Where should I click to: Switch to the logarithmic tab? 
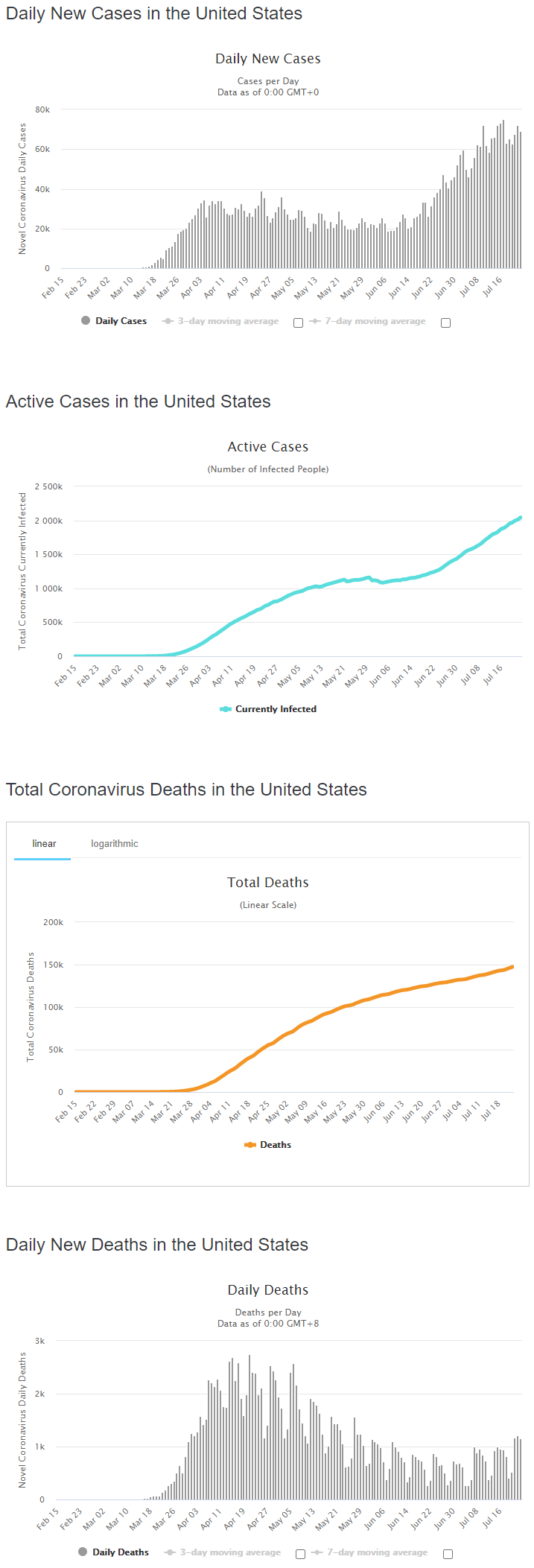(x=115, y=844)
